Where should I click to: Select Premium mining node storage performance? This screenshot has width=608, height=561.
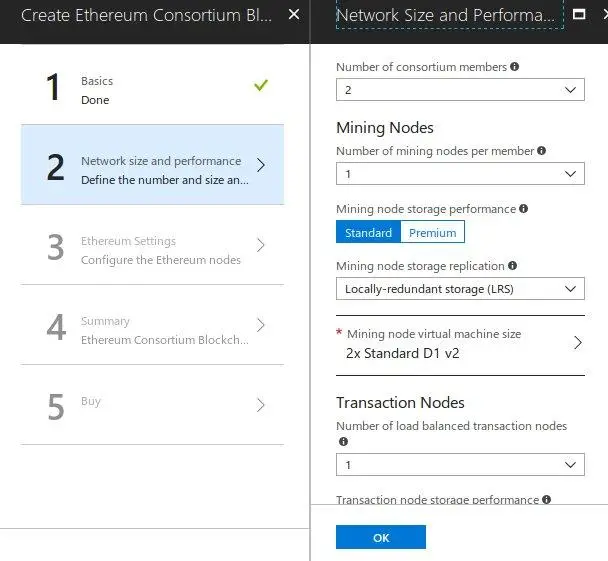[432, 232]
